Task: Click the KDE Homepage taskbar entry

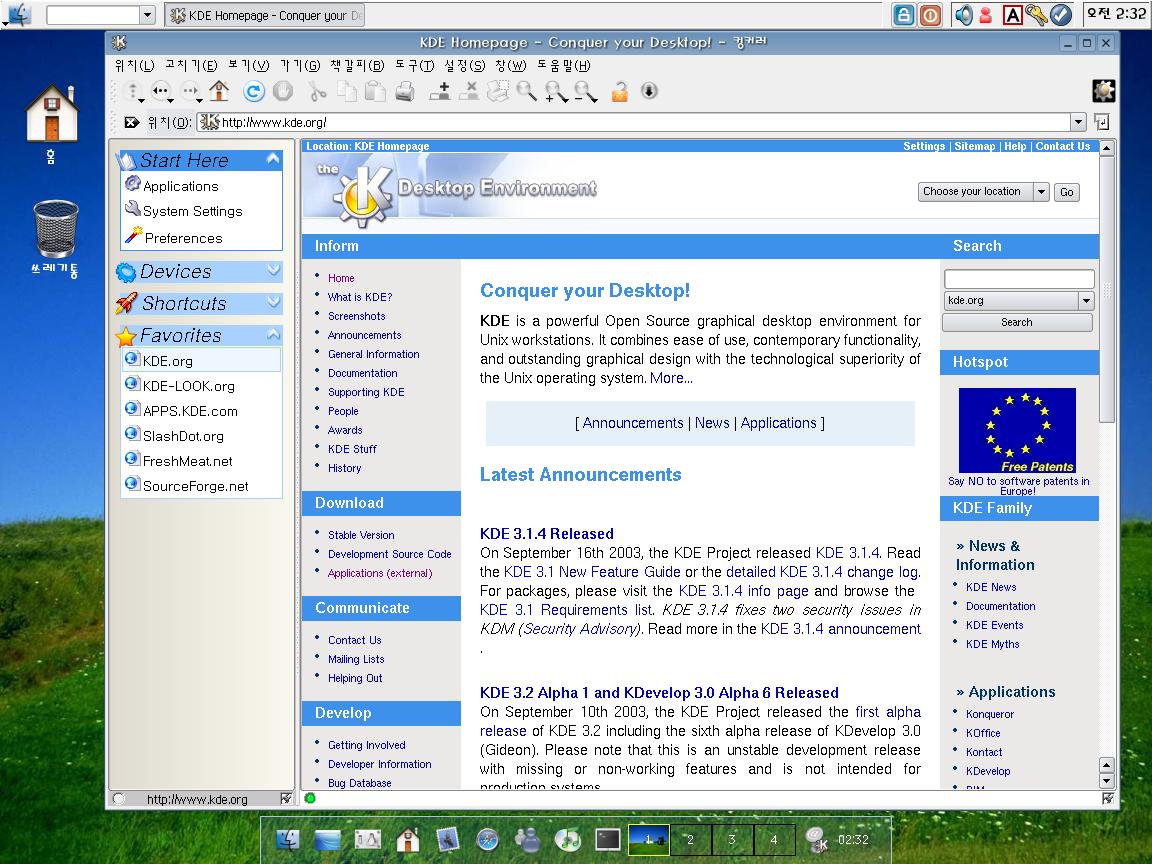Action: tap(264, 15)
